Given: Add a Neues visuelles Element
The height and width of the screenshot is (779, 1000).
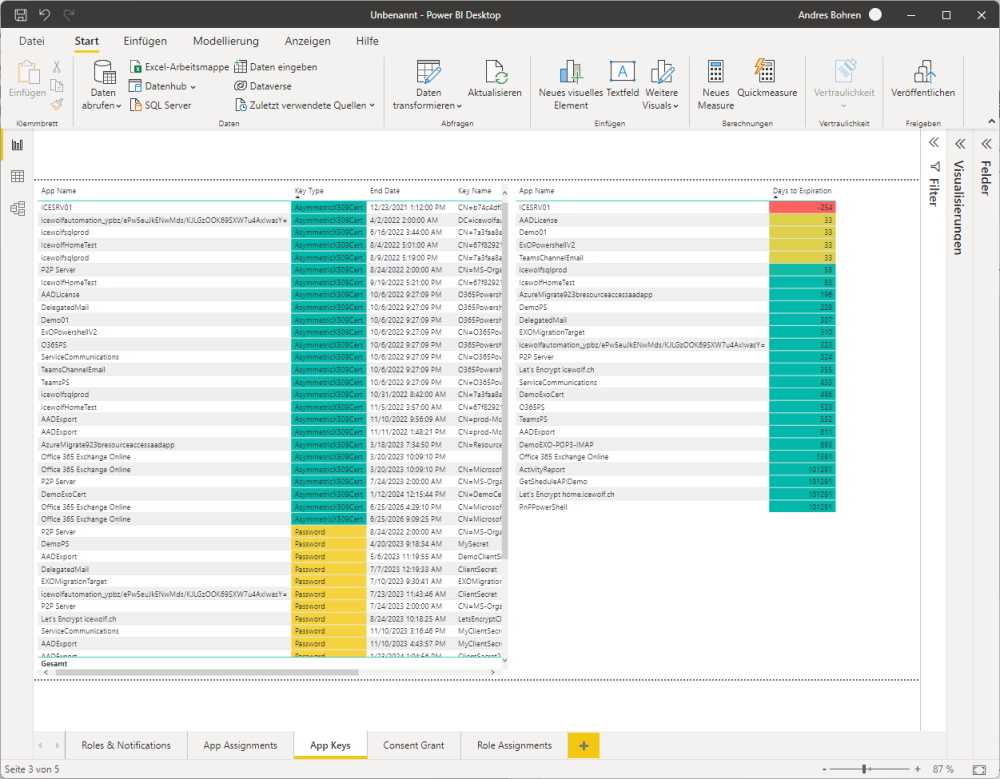Looking at the screenshot, I should (571, 85).
